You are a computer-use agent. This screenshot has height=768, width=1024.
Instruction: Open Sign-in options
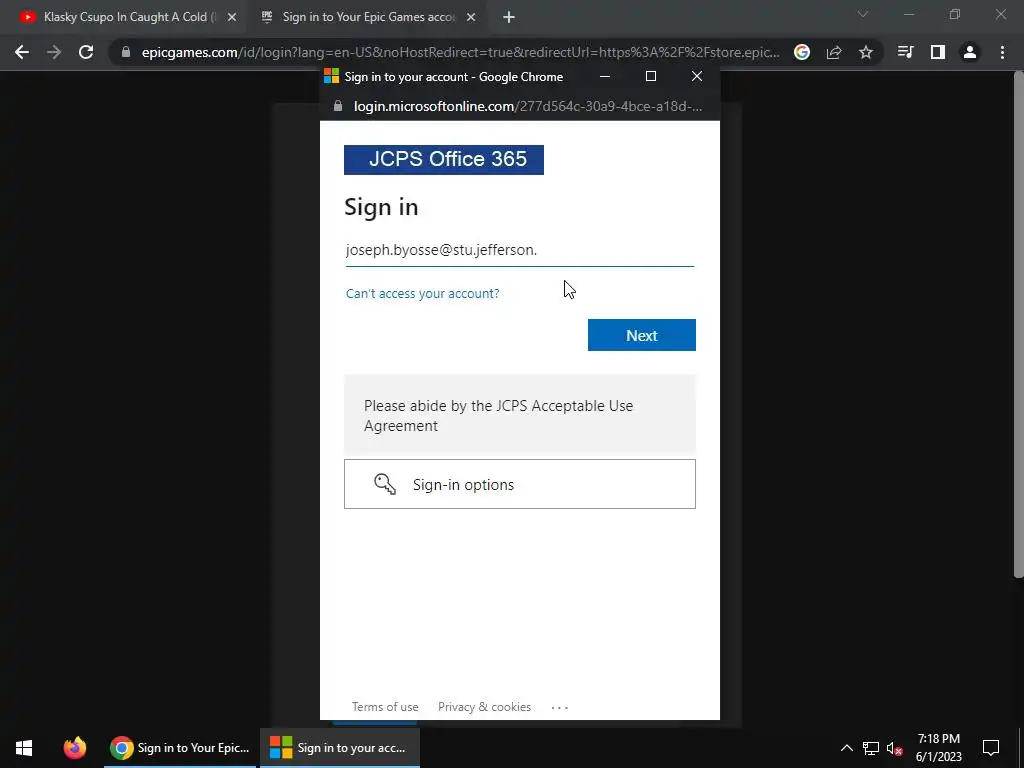(520, 484)
